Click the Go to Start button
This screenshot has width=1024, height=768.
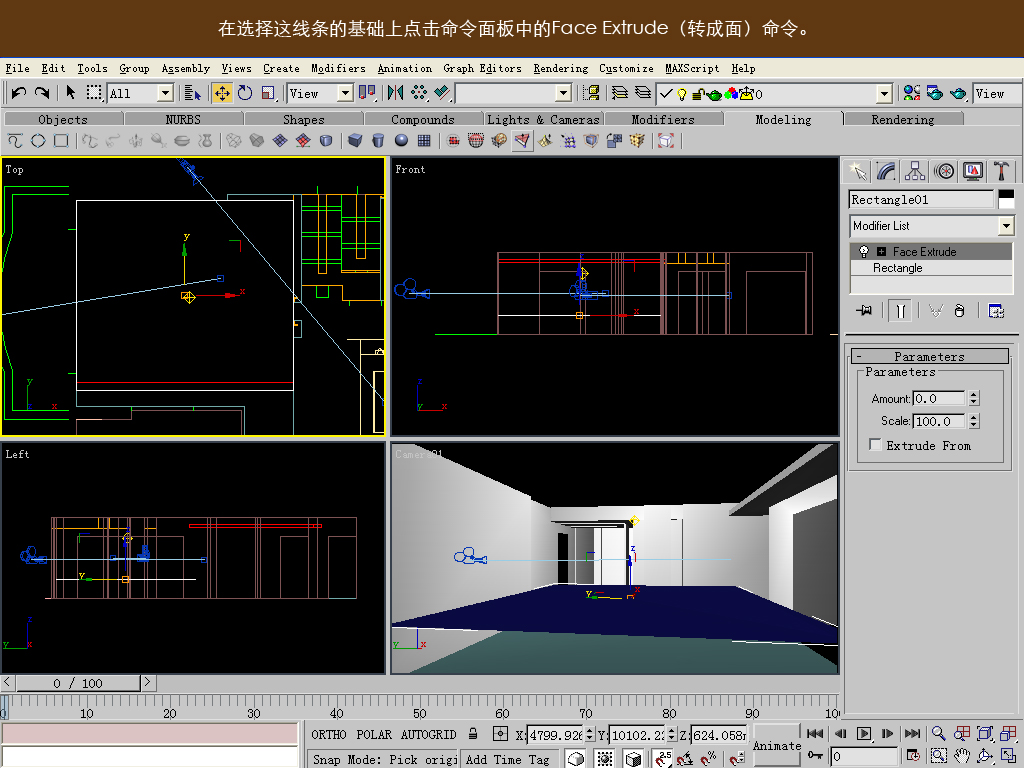[x=815, y=733]
